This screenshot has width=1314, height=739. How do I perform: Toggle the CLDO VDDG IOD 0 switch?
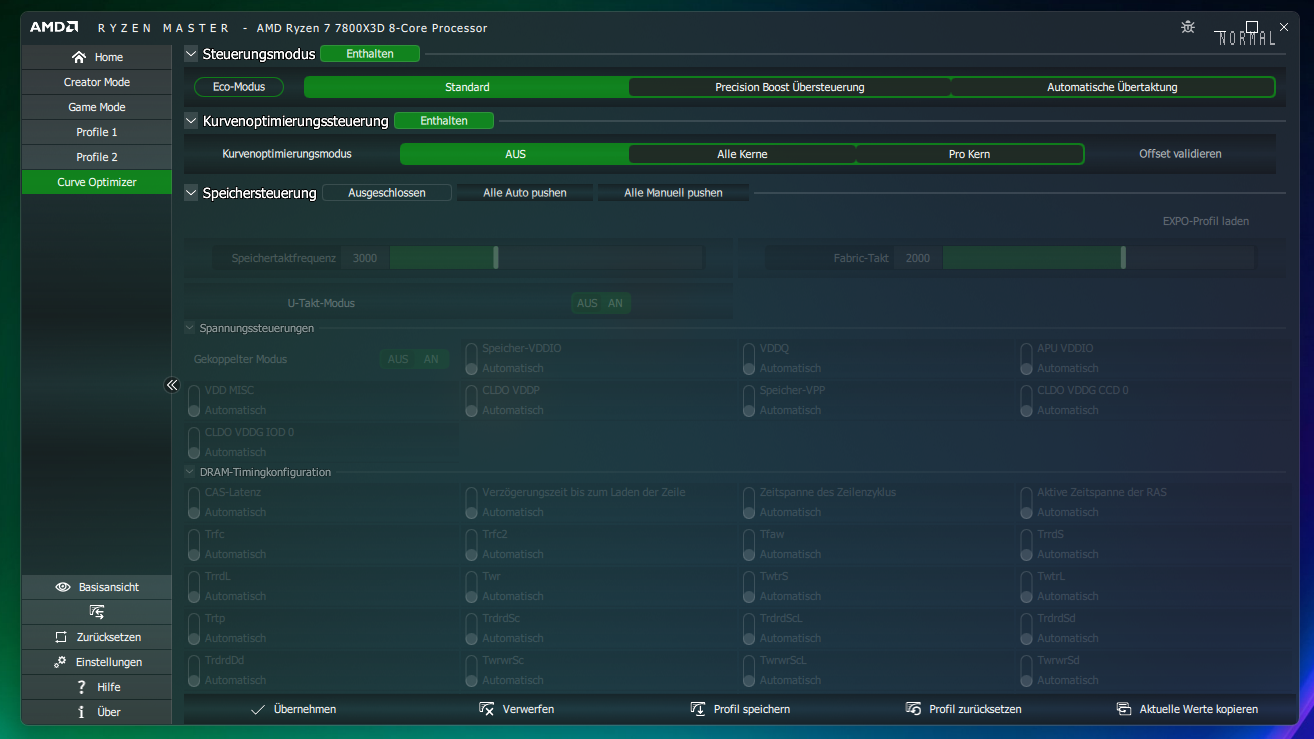[194, 442]
